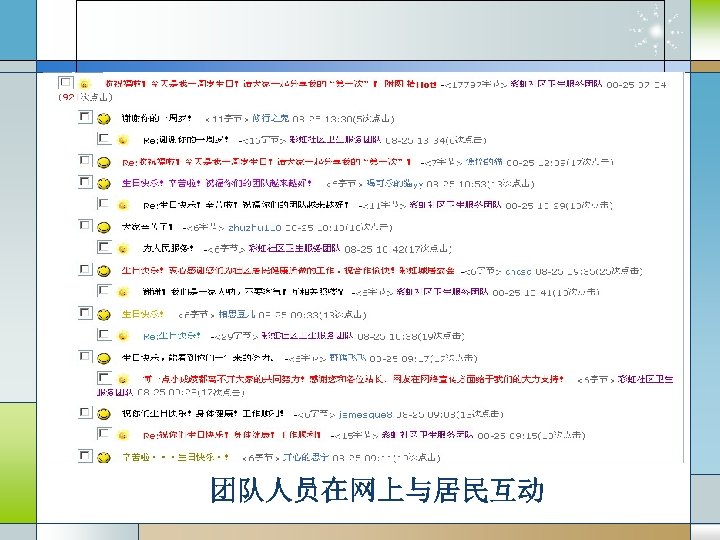Open the teal Re:生日快乐! reply title
The height and width of the screenshot is (540, 720).
tap(171, 336)
